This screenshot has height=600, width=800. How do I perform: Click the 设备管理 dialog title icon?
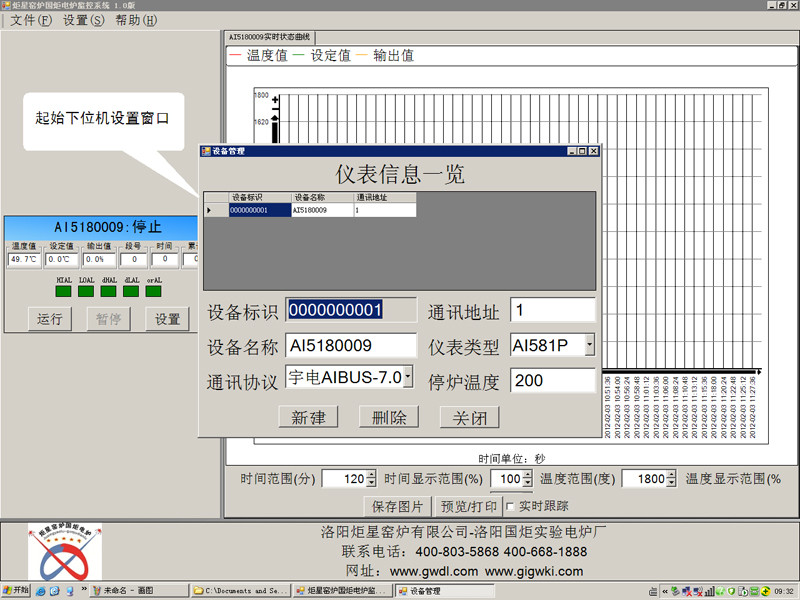click(x=206, y=151)
